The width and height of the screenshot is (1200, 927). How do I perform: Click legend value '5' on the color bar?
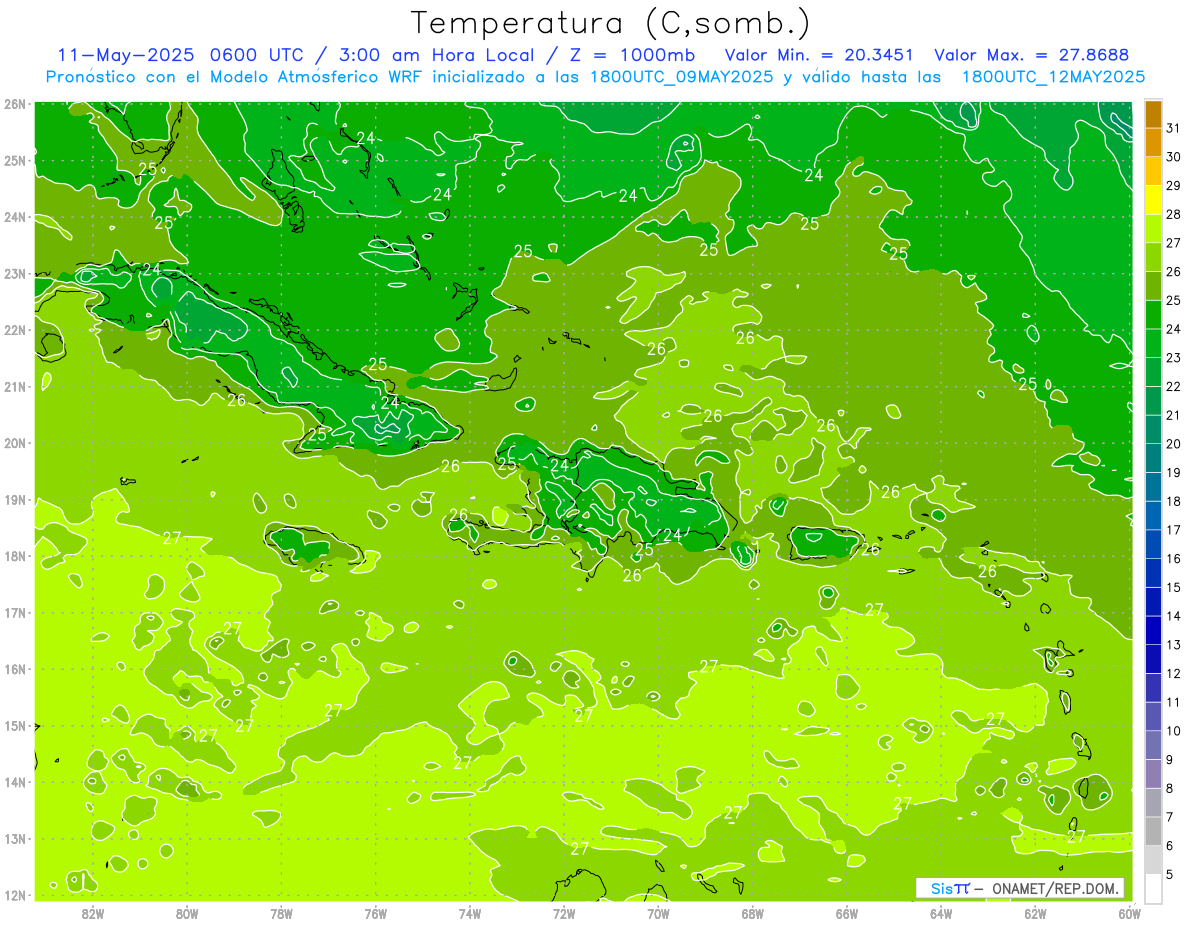pyautogui.click(x=1170, y=874)
